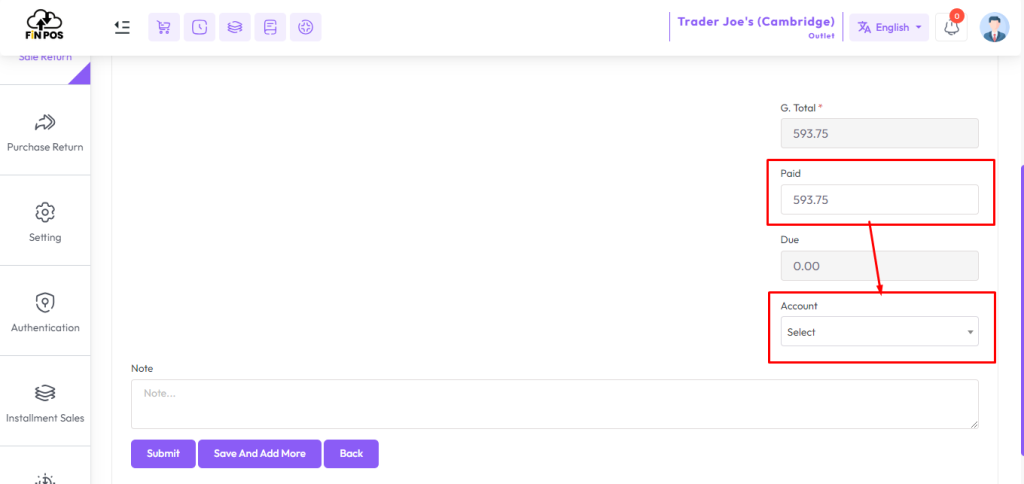
Task: Click the Submit button
Action: 163,453
